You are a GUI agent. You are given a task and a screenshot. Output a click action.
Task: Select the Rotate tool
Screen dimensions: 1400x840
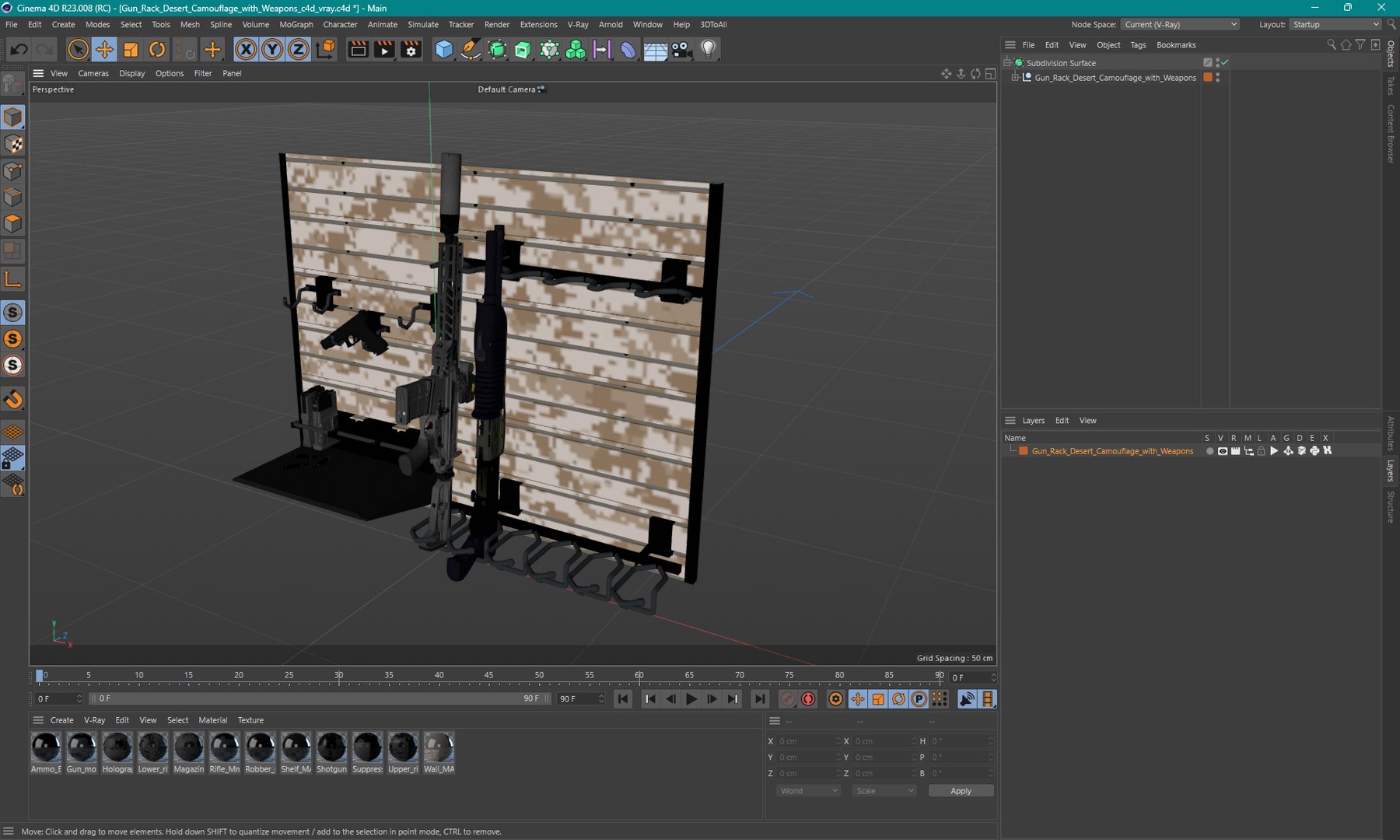(x=157, y=50)
